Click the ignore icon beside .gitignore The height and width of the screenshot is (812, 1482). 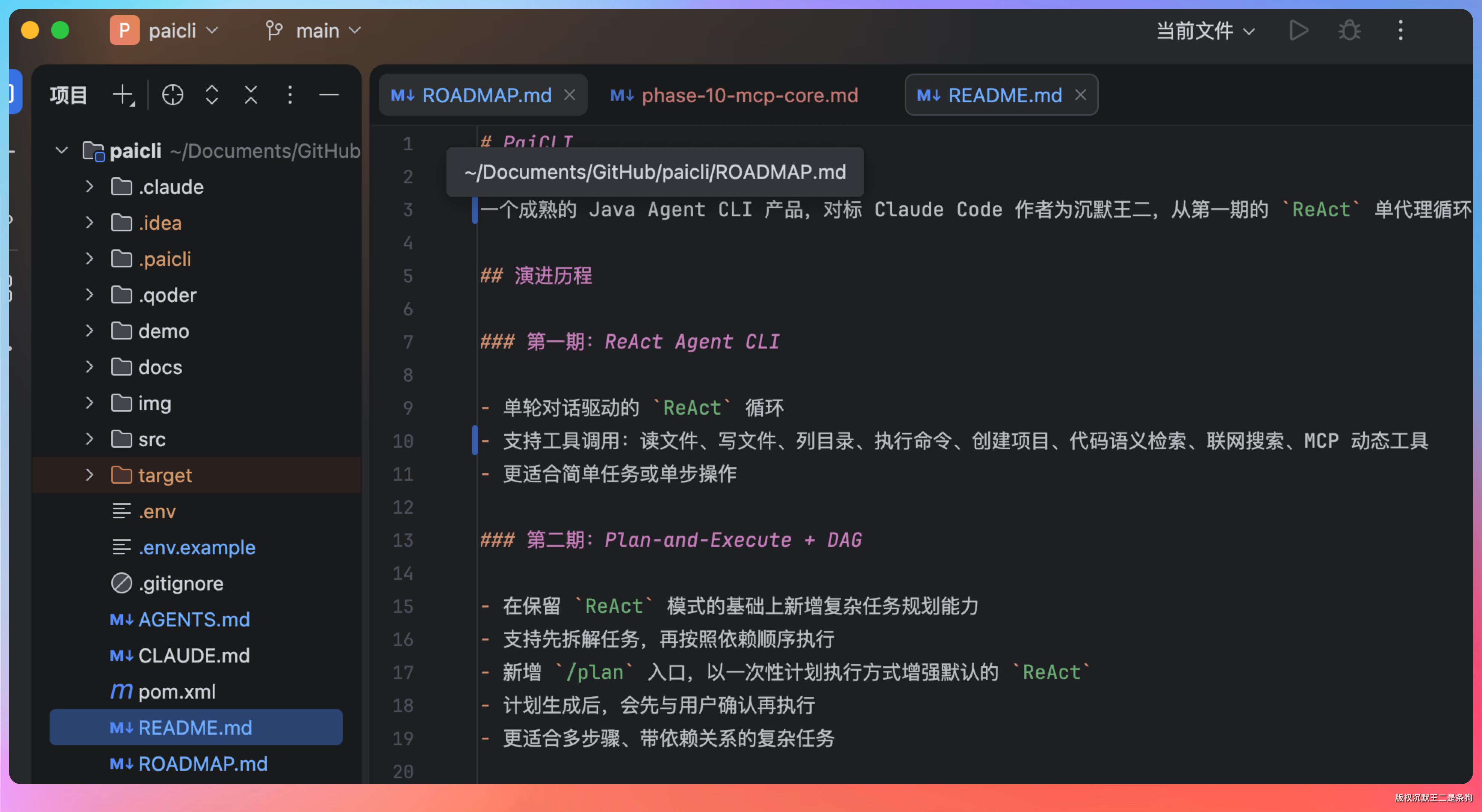tap(121, 583)
